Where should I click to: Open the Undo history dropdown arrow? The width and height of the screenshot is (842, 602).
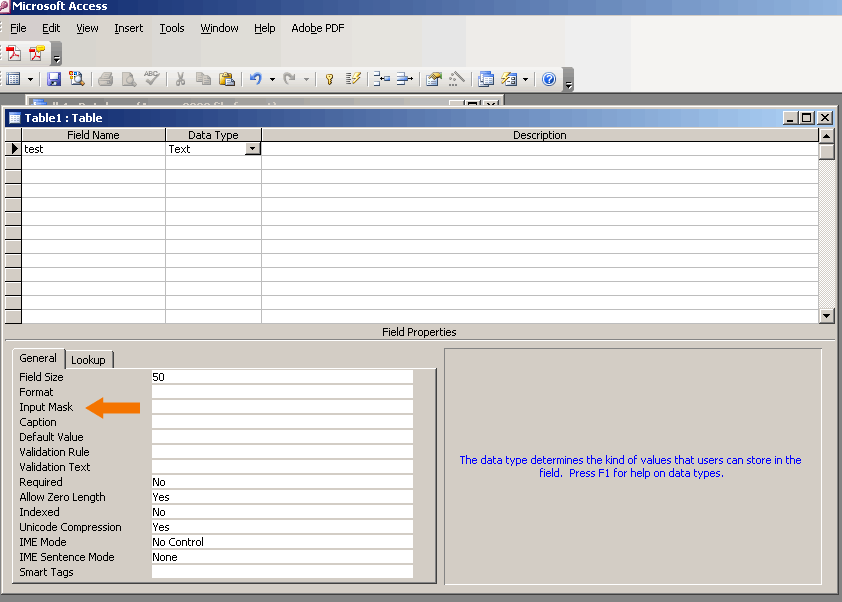coord(272,79)
